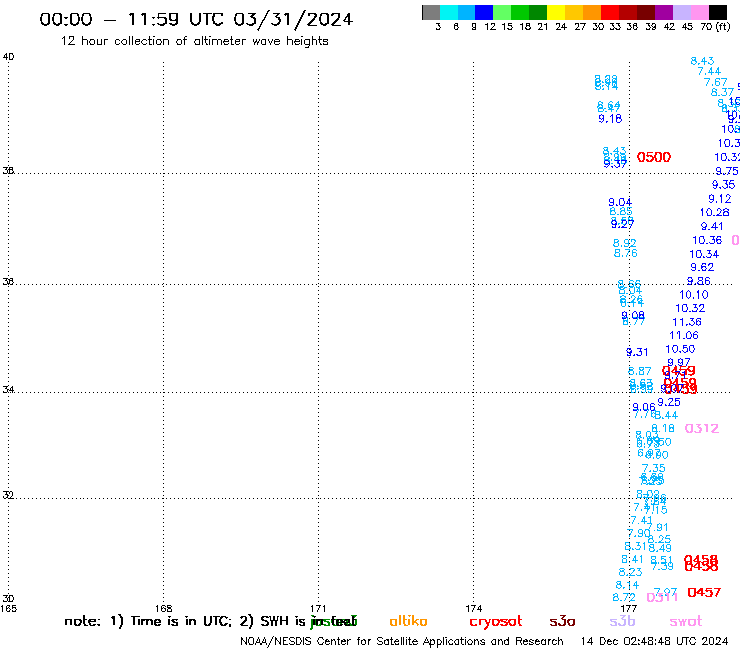Click the wave height value '7.35'

(x=653, y=468)
